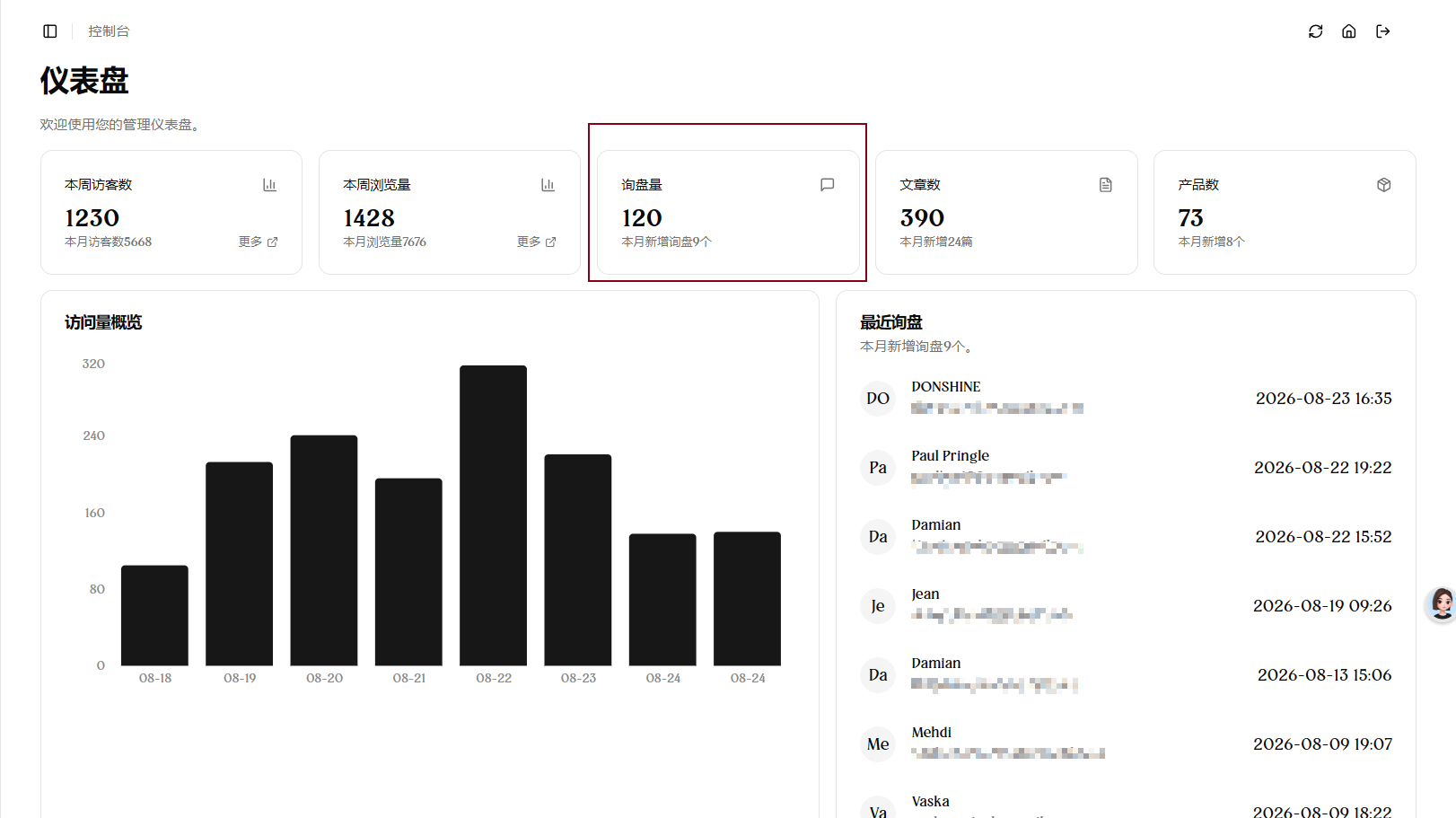The width and height of the screenshot is (1456, 818).
Task: Select the Paul Pringle inquiry name
Action: [951, 456]
